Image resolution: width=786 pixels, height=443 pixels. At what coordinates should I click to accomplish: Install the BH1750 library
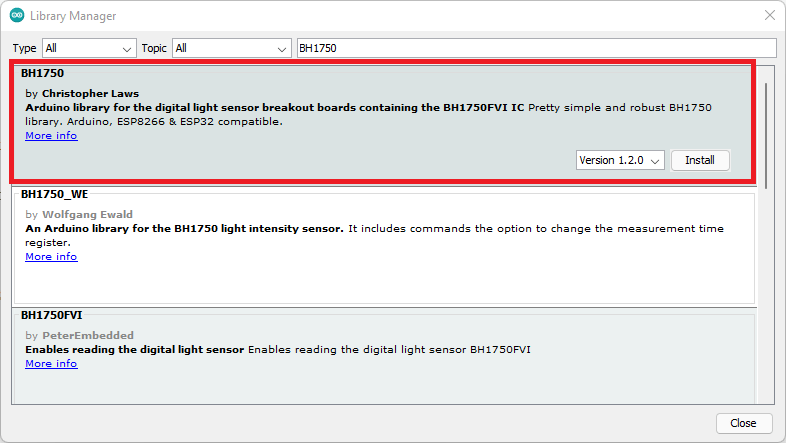[700, 160]
